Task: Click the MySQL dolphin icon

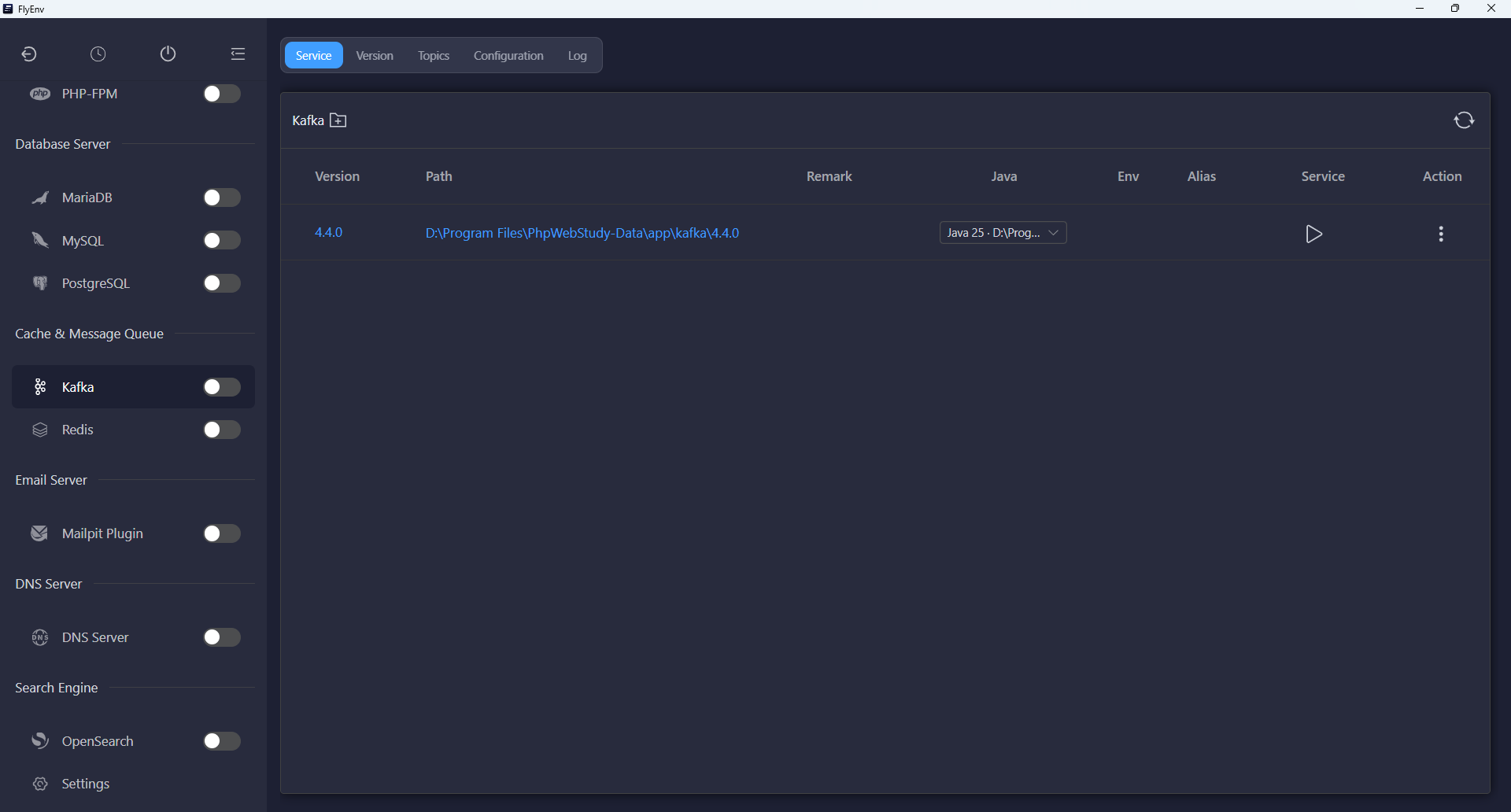Action: point(40,240)
